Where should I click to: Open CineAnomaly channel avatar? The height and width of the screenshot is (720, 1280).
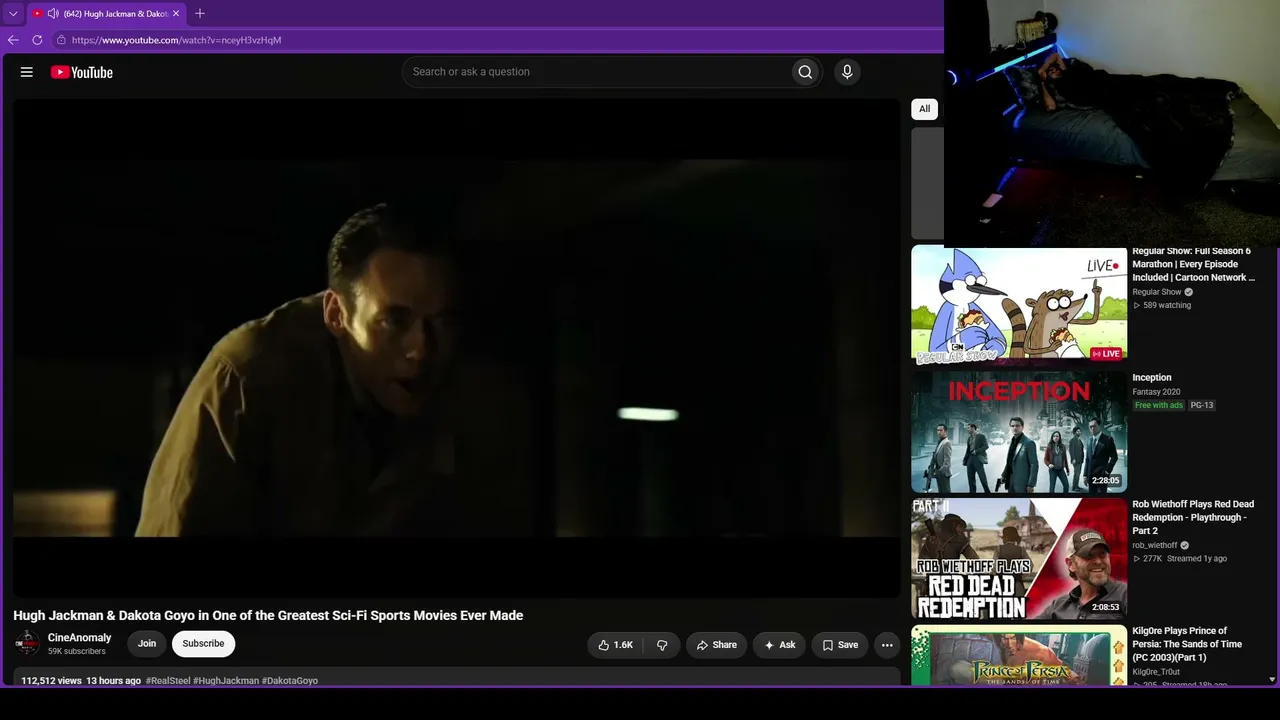[27, 644]
